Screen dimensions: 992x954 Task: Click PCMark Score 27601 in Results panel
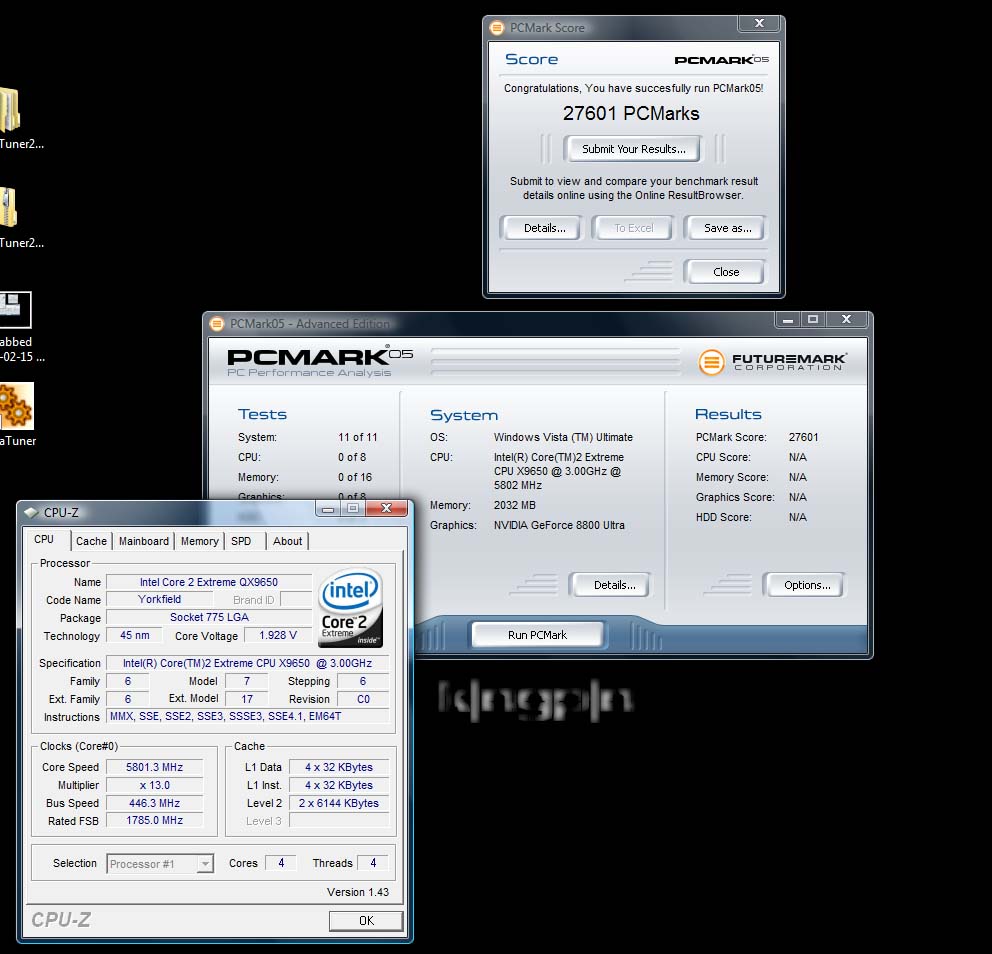[x=803, y=437]
